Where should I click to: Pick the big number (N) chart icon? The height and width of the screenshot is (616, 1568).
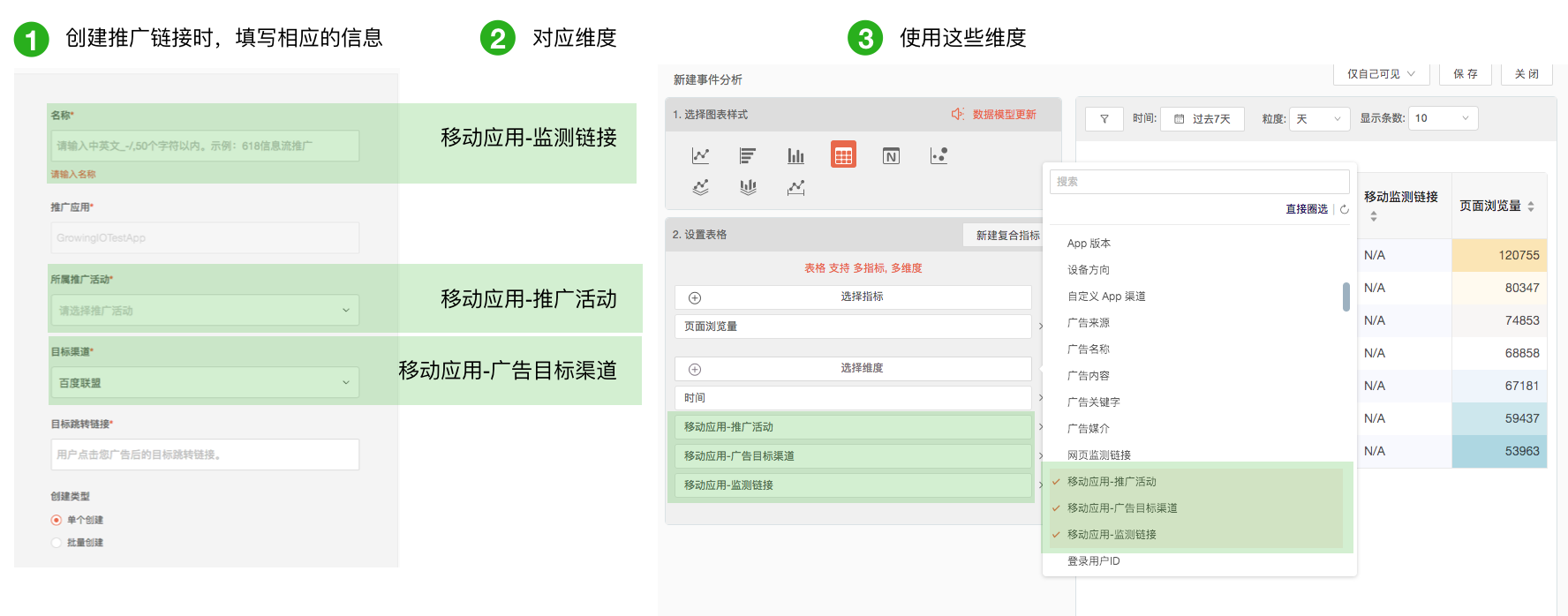point(891,156)
